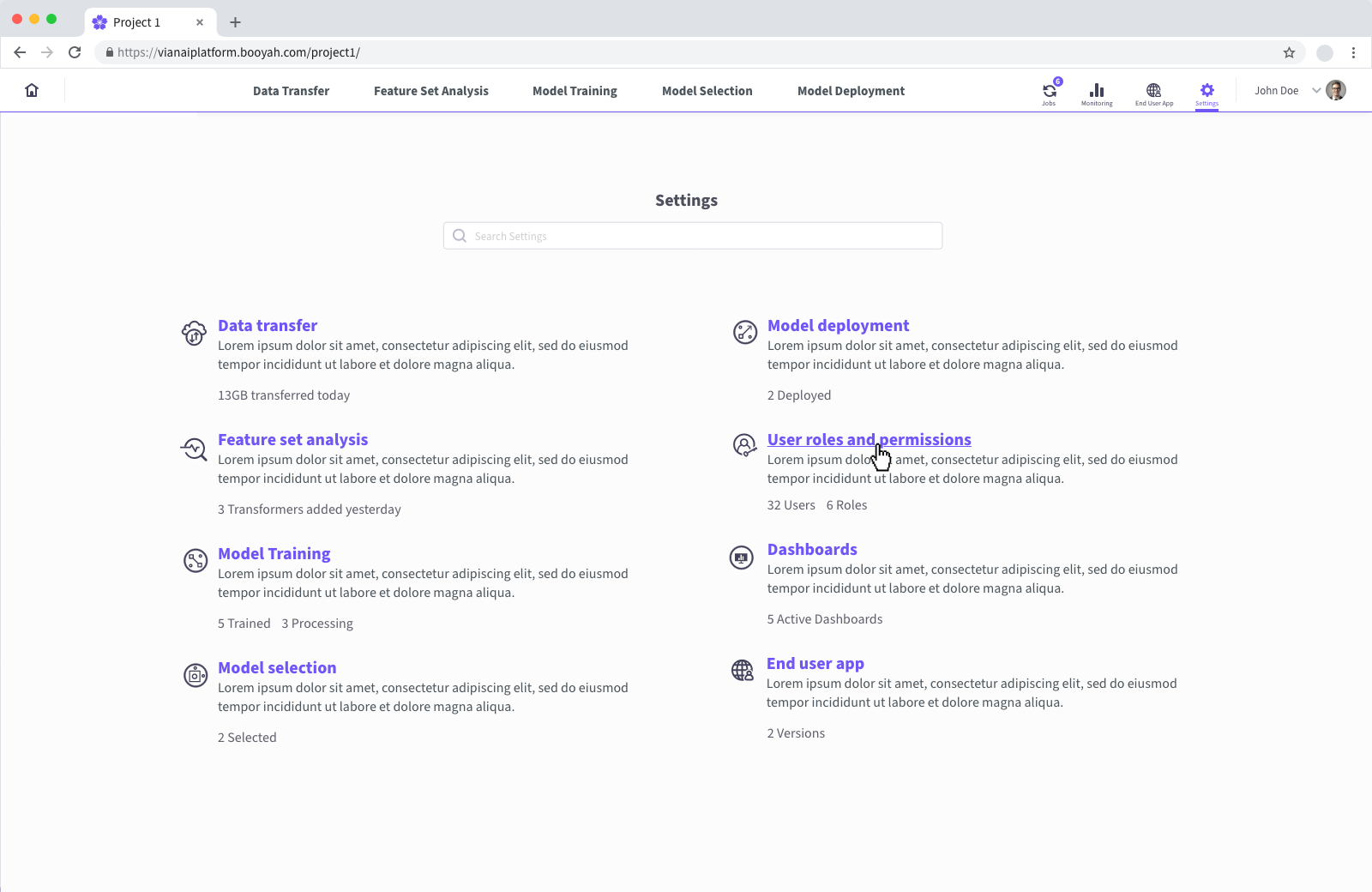Click the Model deployment gauge icon

(x=743, y=333)
